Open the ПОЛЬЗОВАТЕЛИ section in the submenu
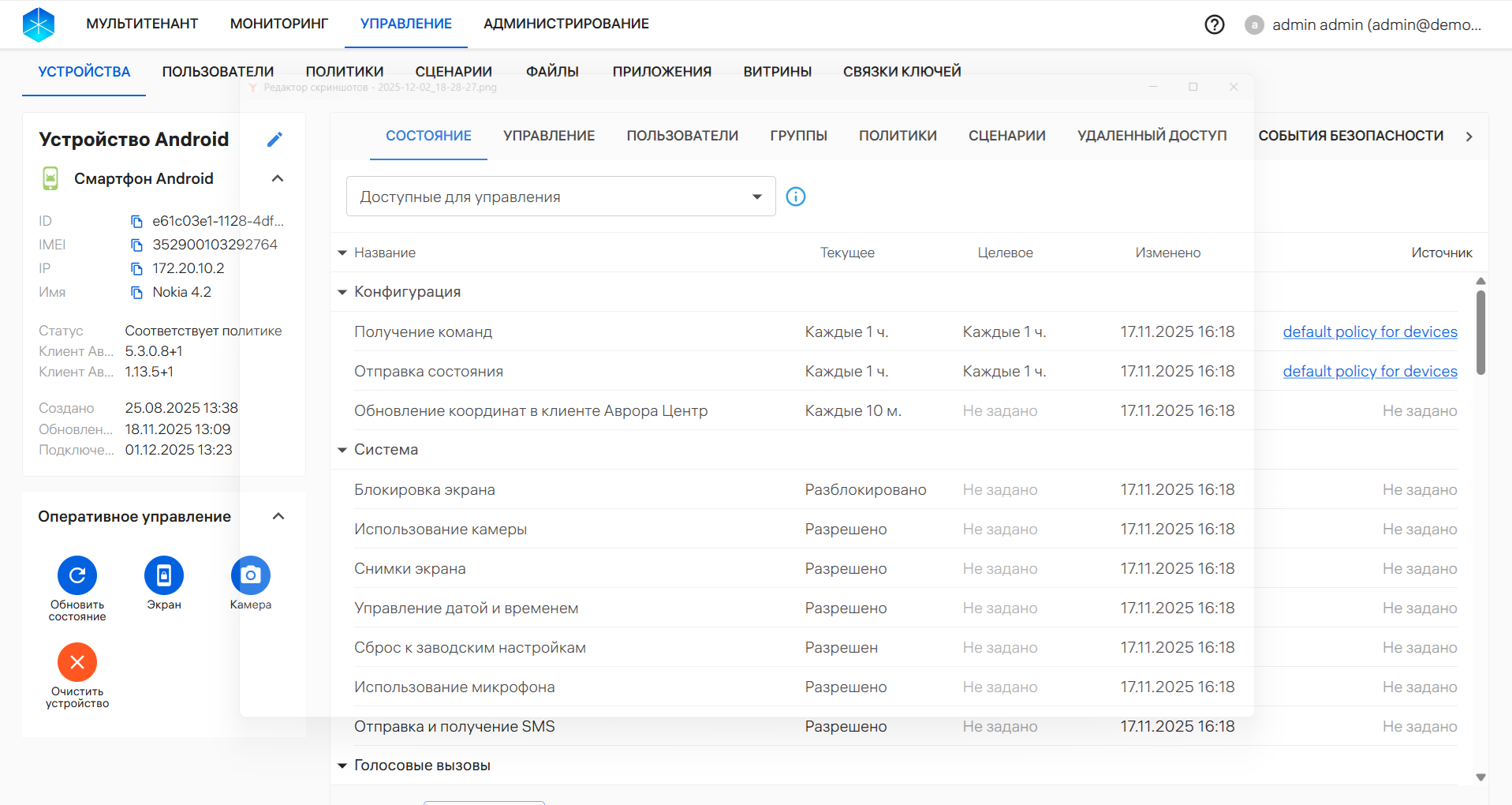 [x=218, y=72]
